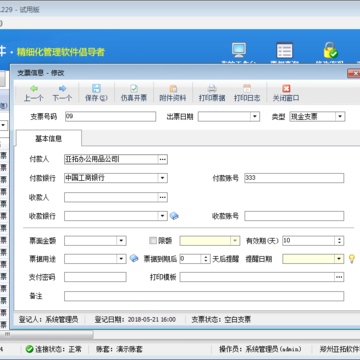Open 仿真开票 simulation invoicing
This screenshot has width=360, height=360.
134,93
